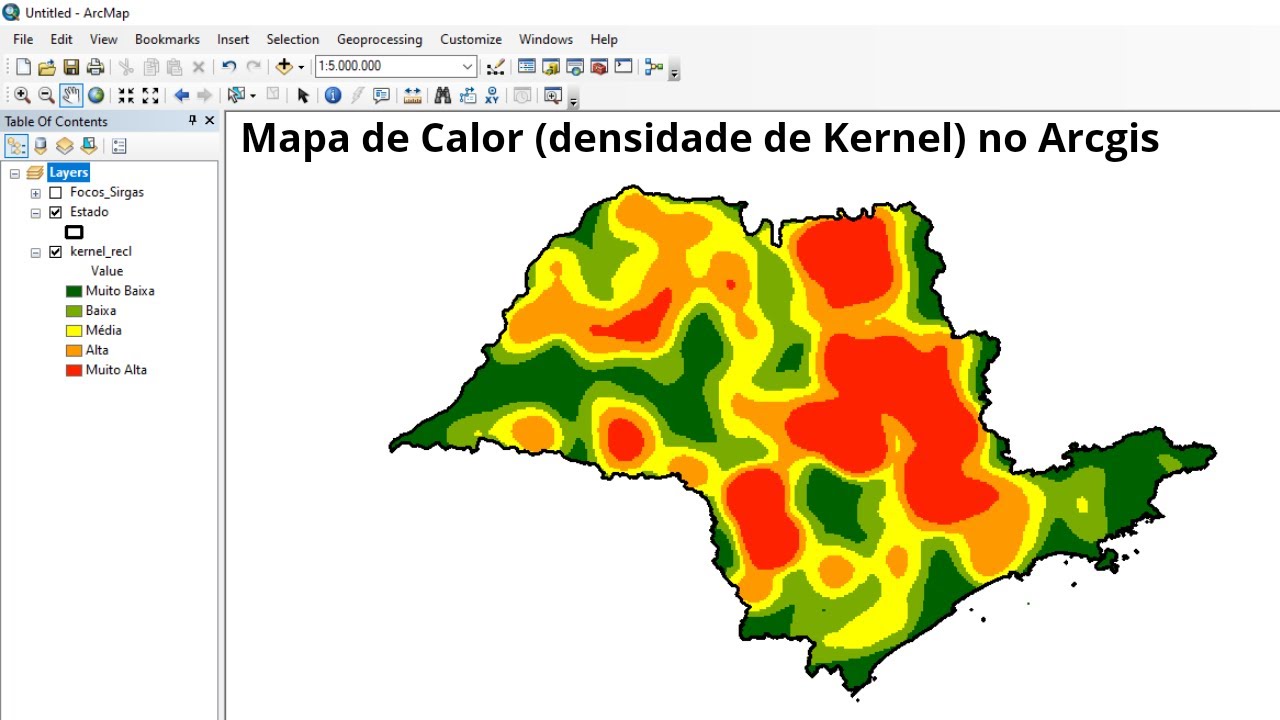1280x720 pixels.
Task: Choose the Select Features tool
Action: 236,95
